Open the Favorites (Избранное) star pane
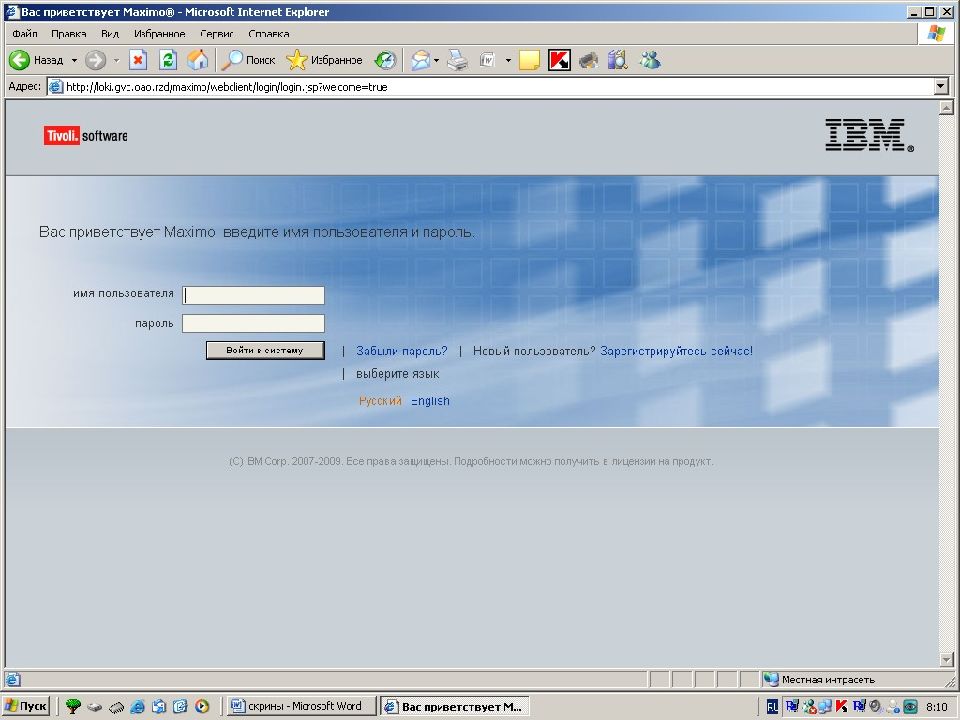The image size is (960, 720). (324, 60)
